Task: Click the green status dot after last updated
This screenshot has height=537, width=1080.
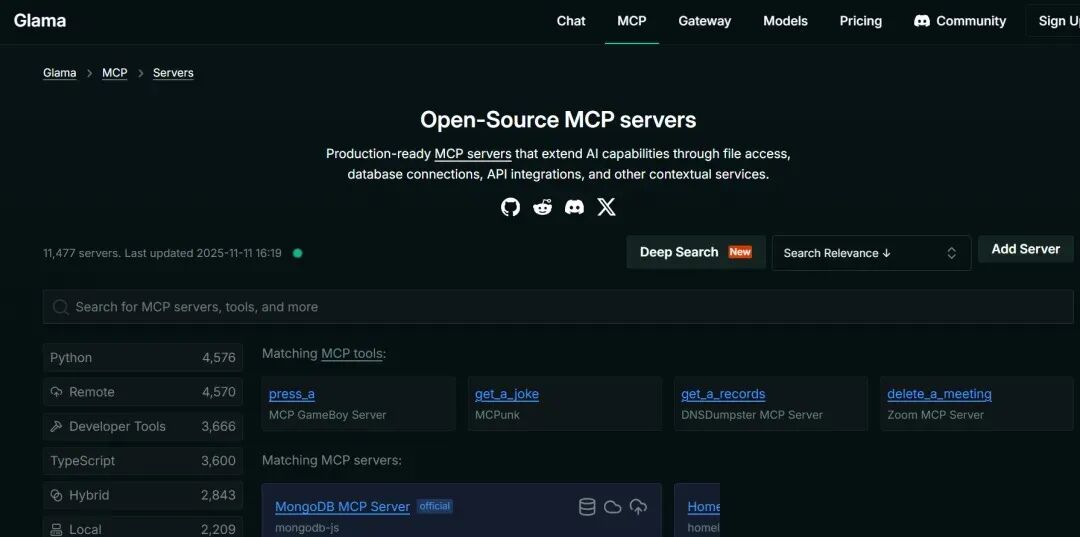Action: tap(298, 253)
